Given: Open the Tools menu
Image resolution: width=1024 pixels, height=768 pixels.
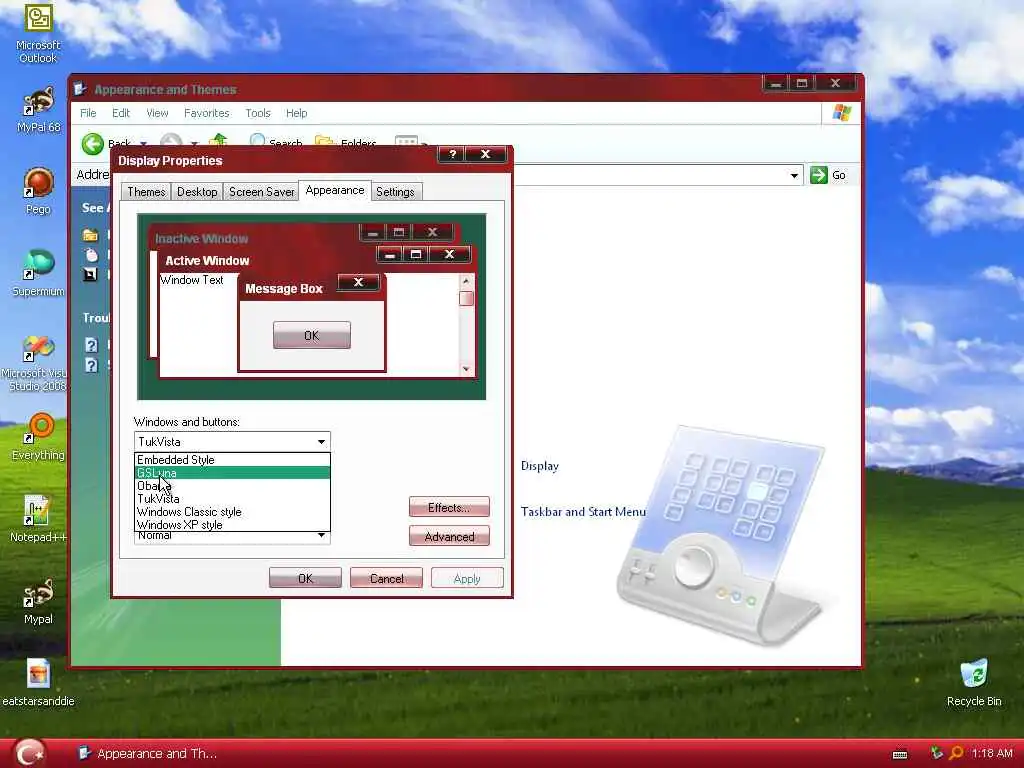Looking at the screenshot, I should pyautogui.click(x=257, y=113).
